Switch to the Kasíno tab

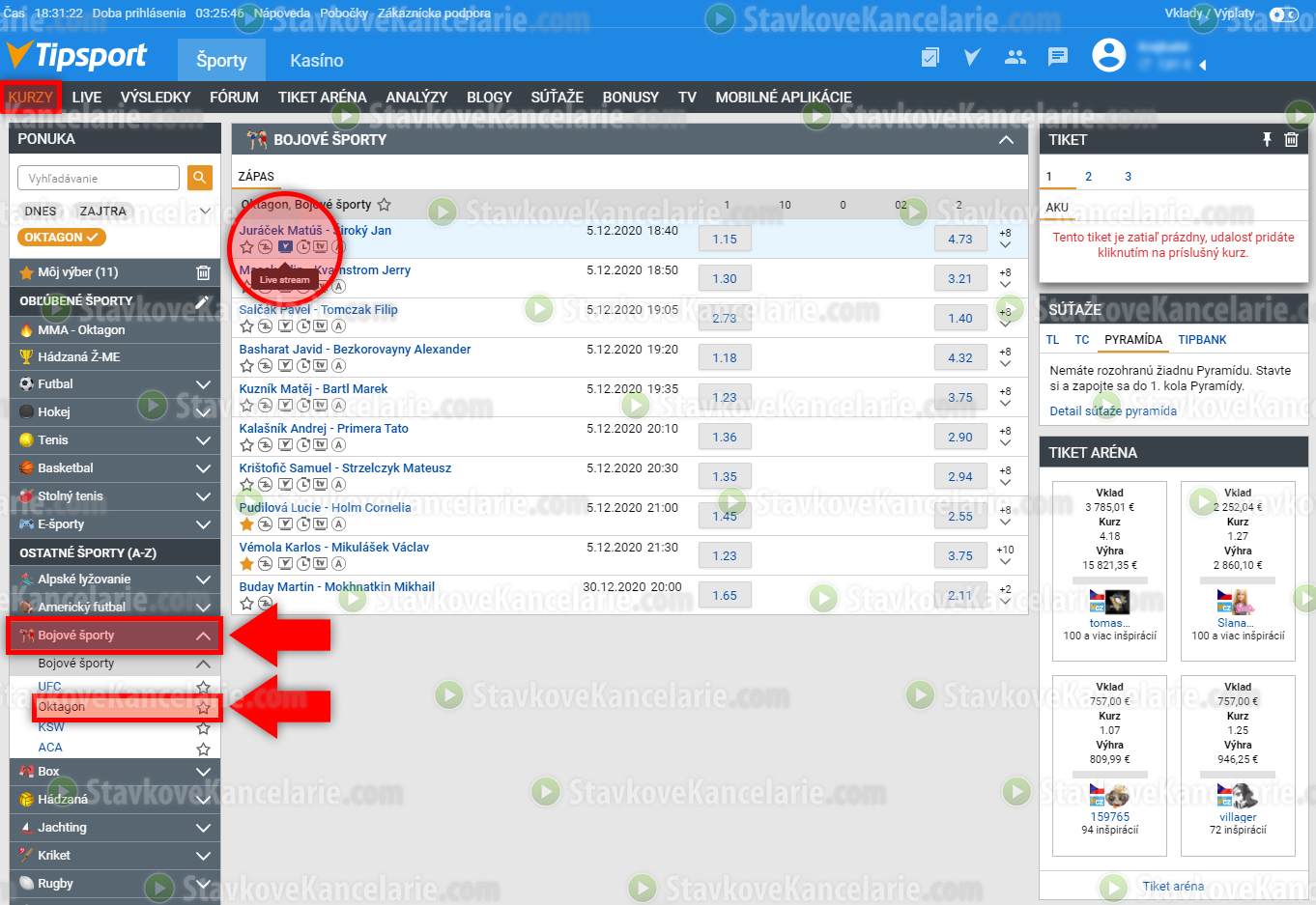point(317,60)
